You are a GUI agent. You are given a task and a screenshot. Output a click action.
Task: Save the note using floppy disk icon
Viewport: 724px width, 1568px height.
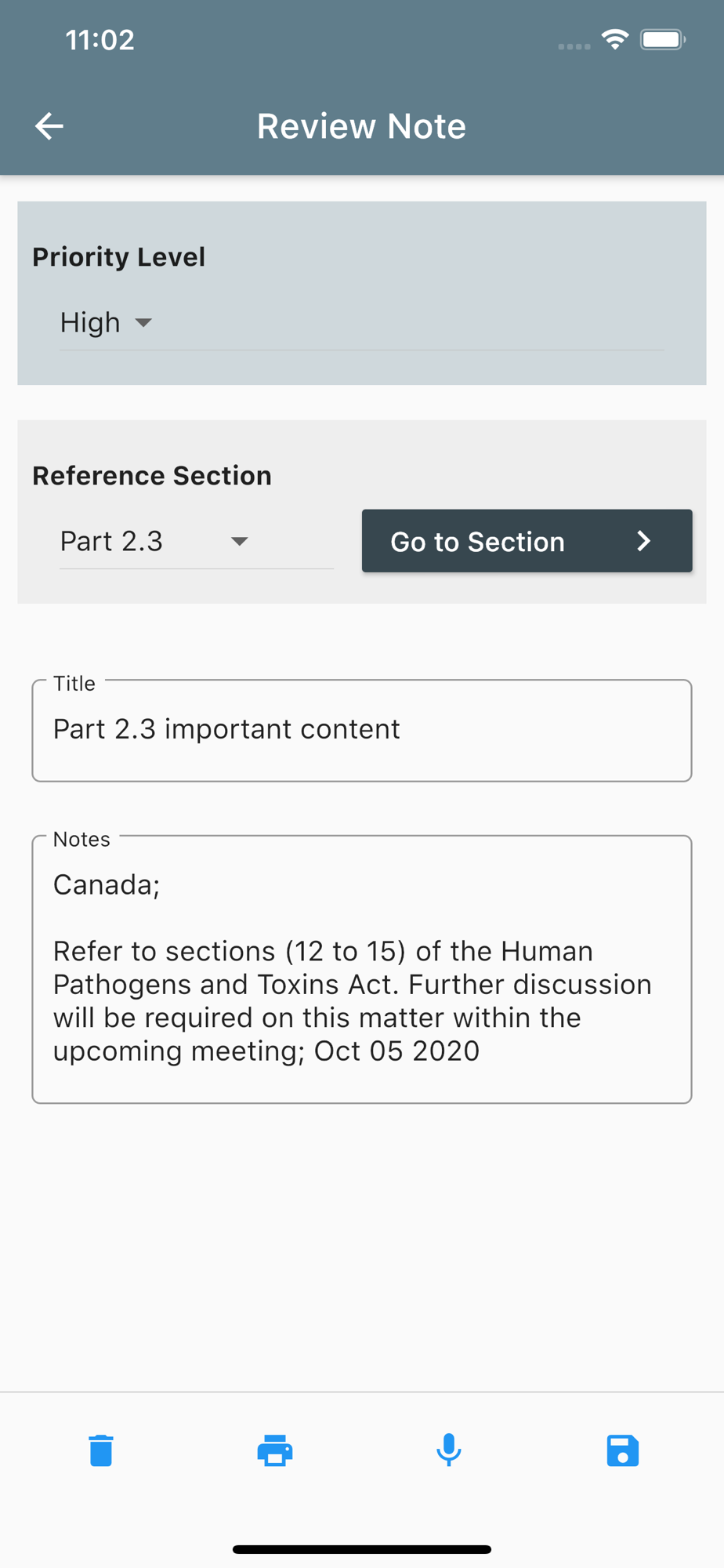[623, 1450]
